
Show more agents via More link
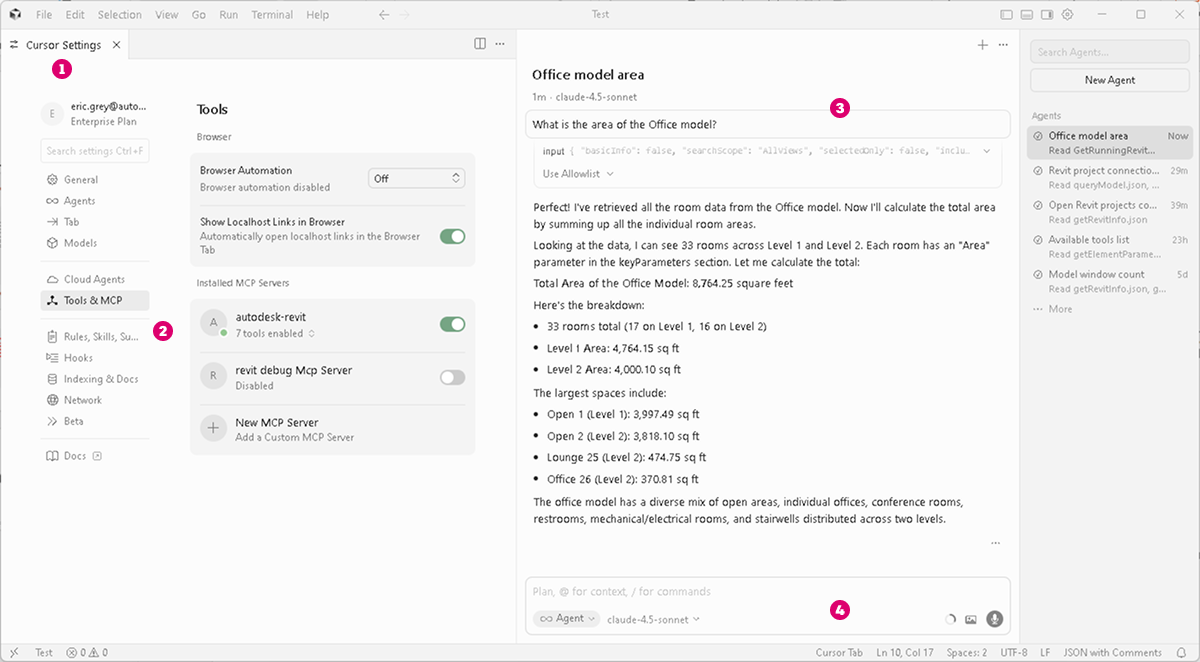click(x=1053, y=309)
